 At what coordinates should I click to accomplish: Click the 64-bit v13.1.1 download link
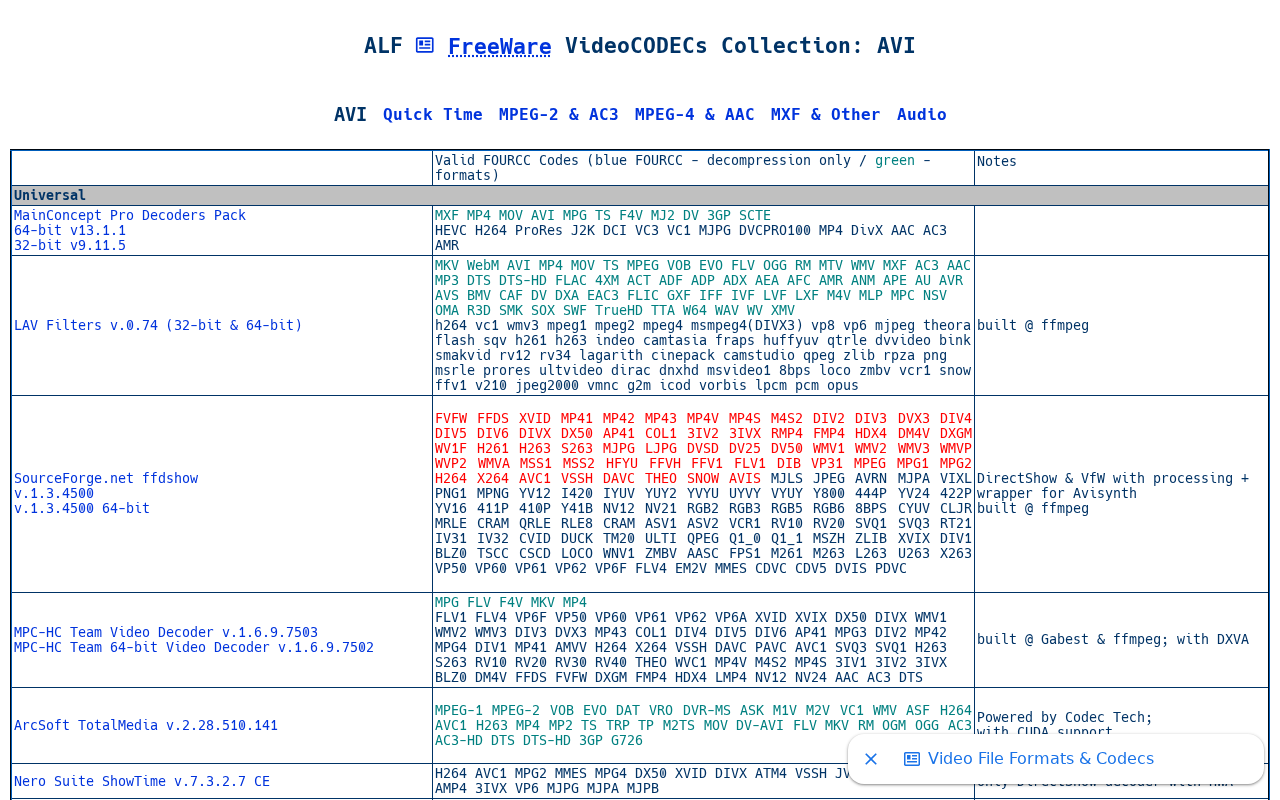coord(70,230)
